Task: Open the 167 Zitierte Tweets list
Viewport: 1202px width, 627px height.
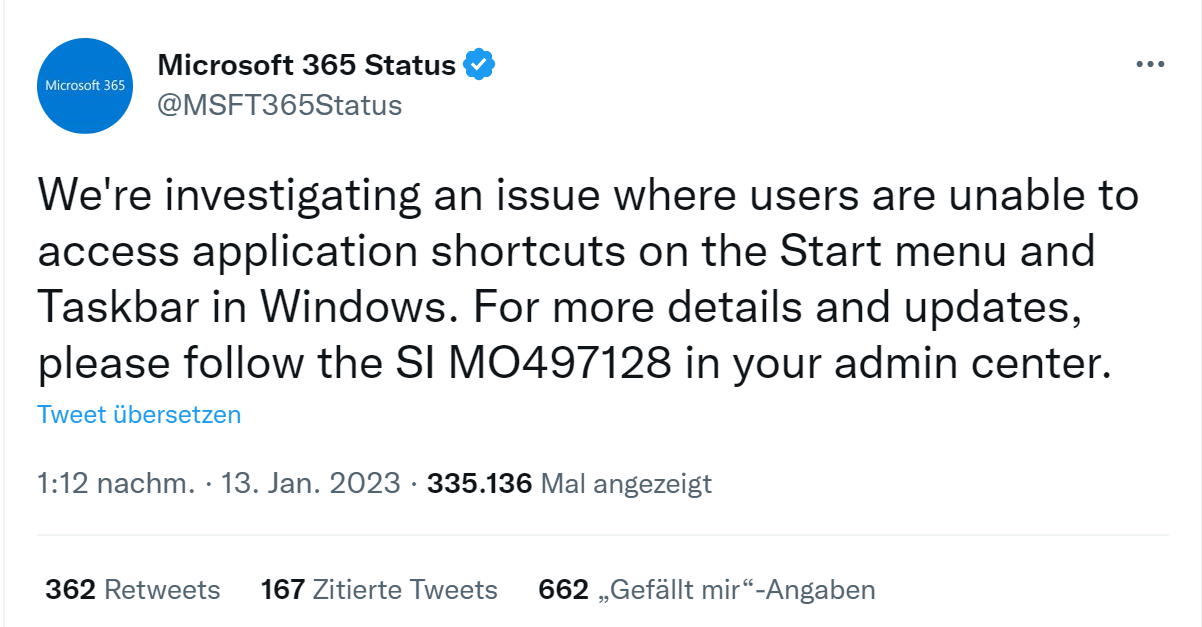Action: 379,590
